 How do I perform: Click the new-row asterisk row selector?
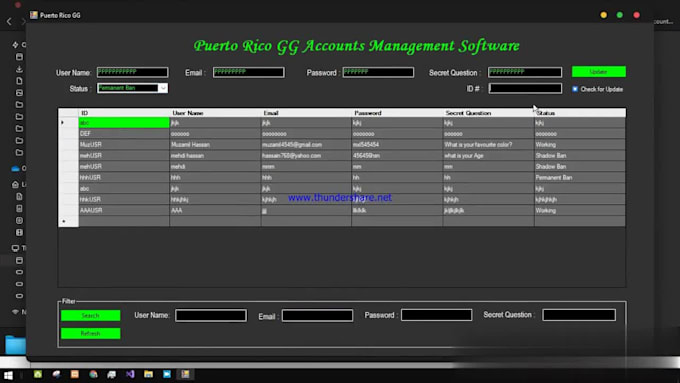68,221
